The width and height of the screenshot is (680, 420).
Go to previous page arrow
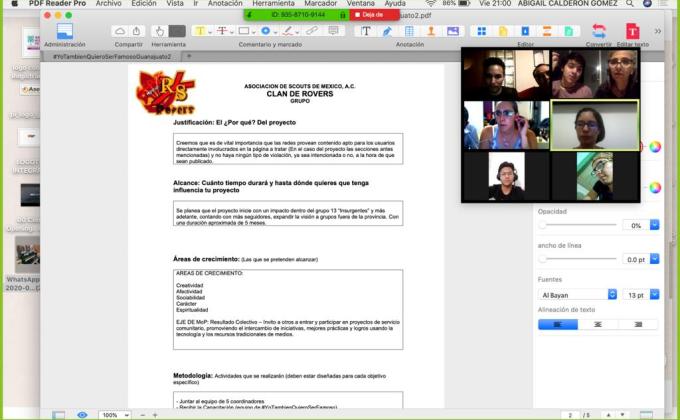tap(608, 415)
